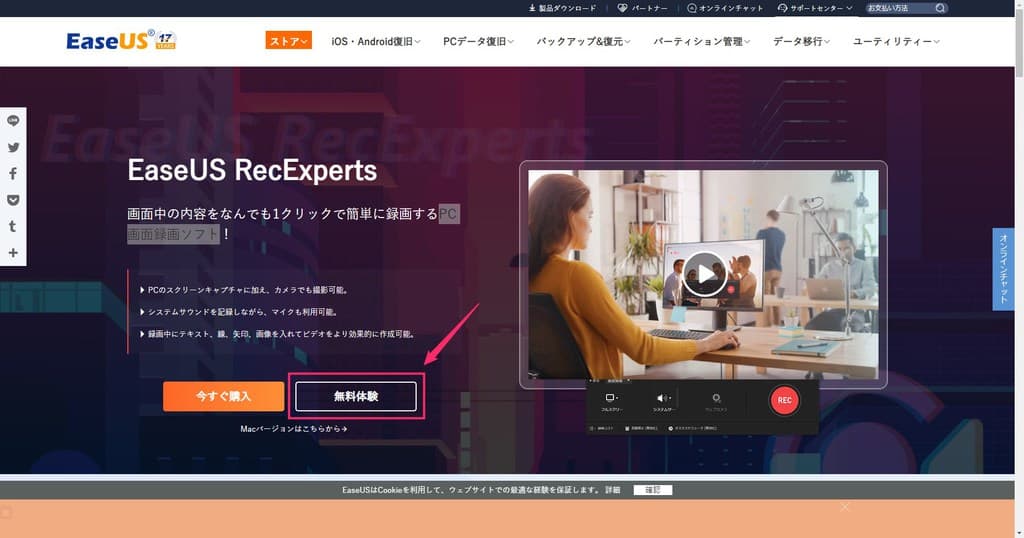Open パートナー link in top bar
This screenshot has height=538, width=1024.
tap(643, 8)
